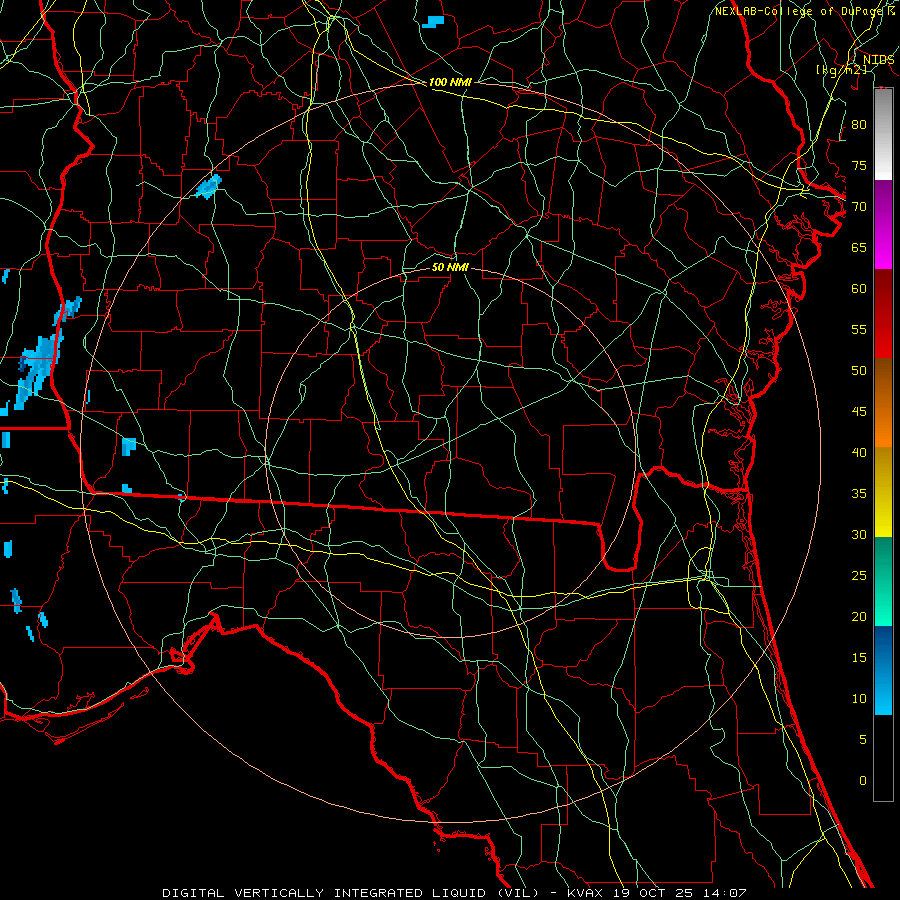900x900 pixels.
Task: Click the 15 value on the color scale
Action: pyautogui.click(x=859, y=658)
